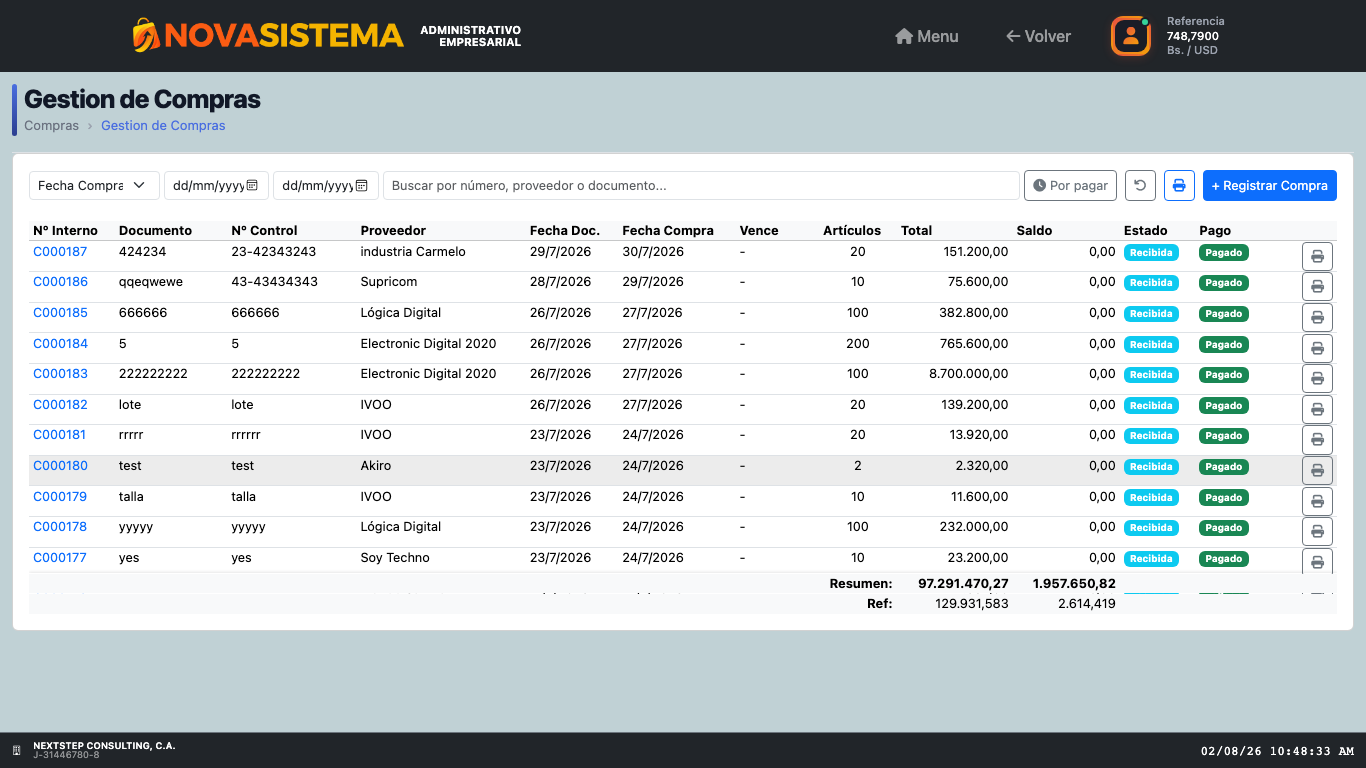
Task: Click NEXTSTEP CONSULTING, C.A. in footer
Action: (104, 746)
